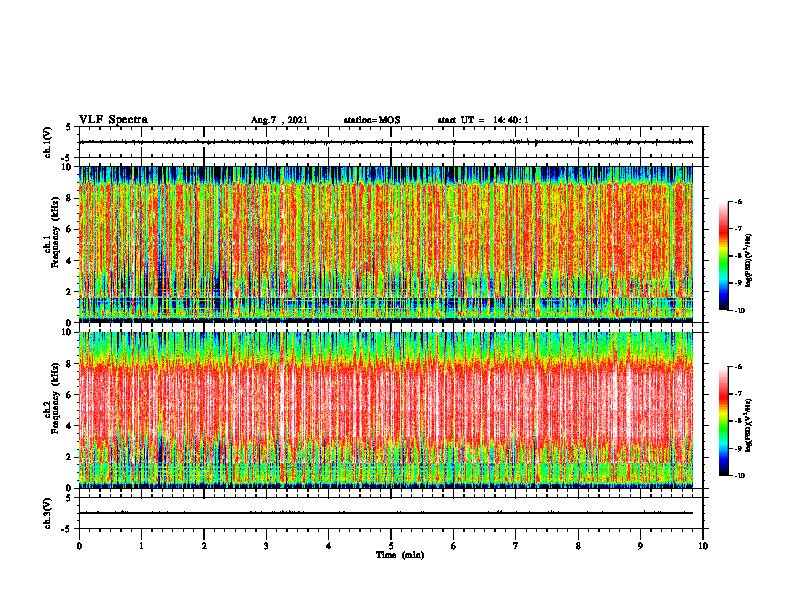Click the "VLF Spectra" plot title
Image resolution: width=792 pixels, height=612 pixels.
pyautogui.click(x=113, y=120)
